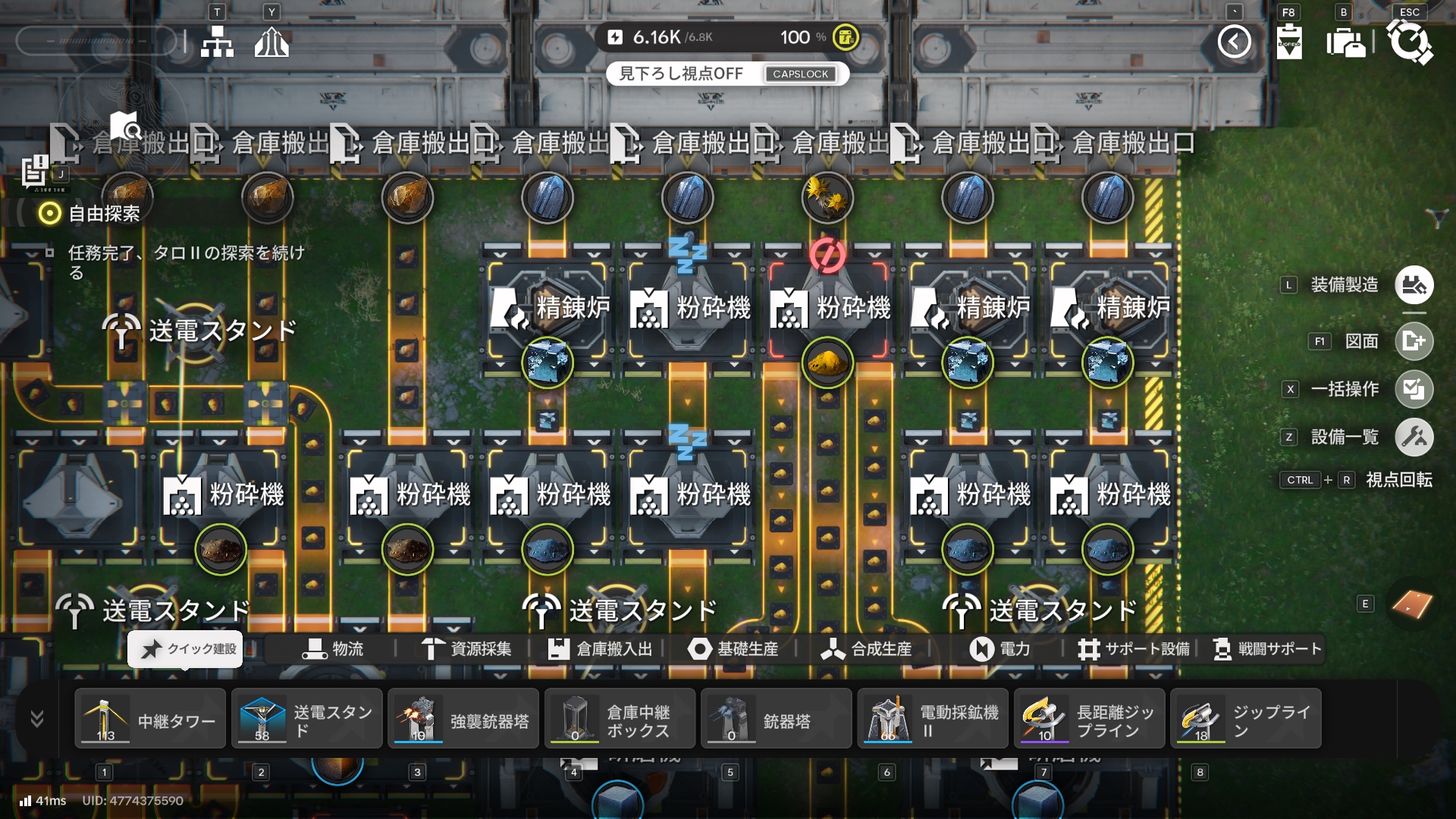Select the 合成生産 synthesis production tab
The width and height of the screenshot is (1456, 819).
pos(866,649)
